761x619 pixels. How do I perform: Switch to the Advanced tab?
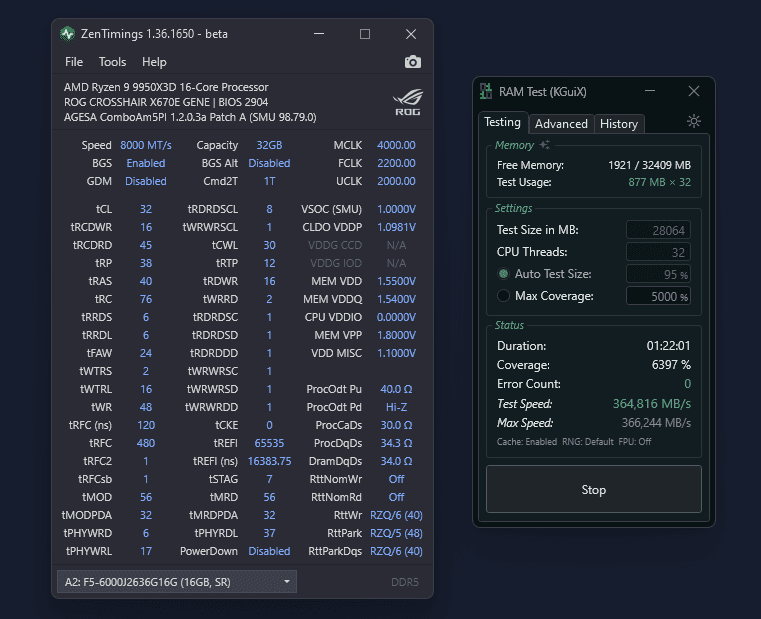561,124
